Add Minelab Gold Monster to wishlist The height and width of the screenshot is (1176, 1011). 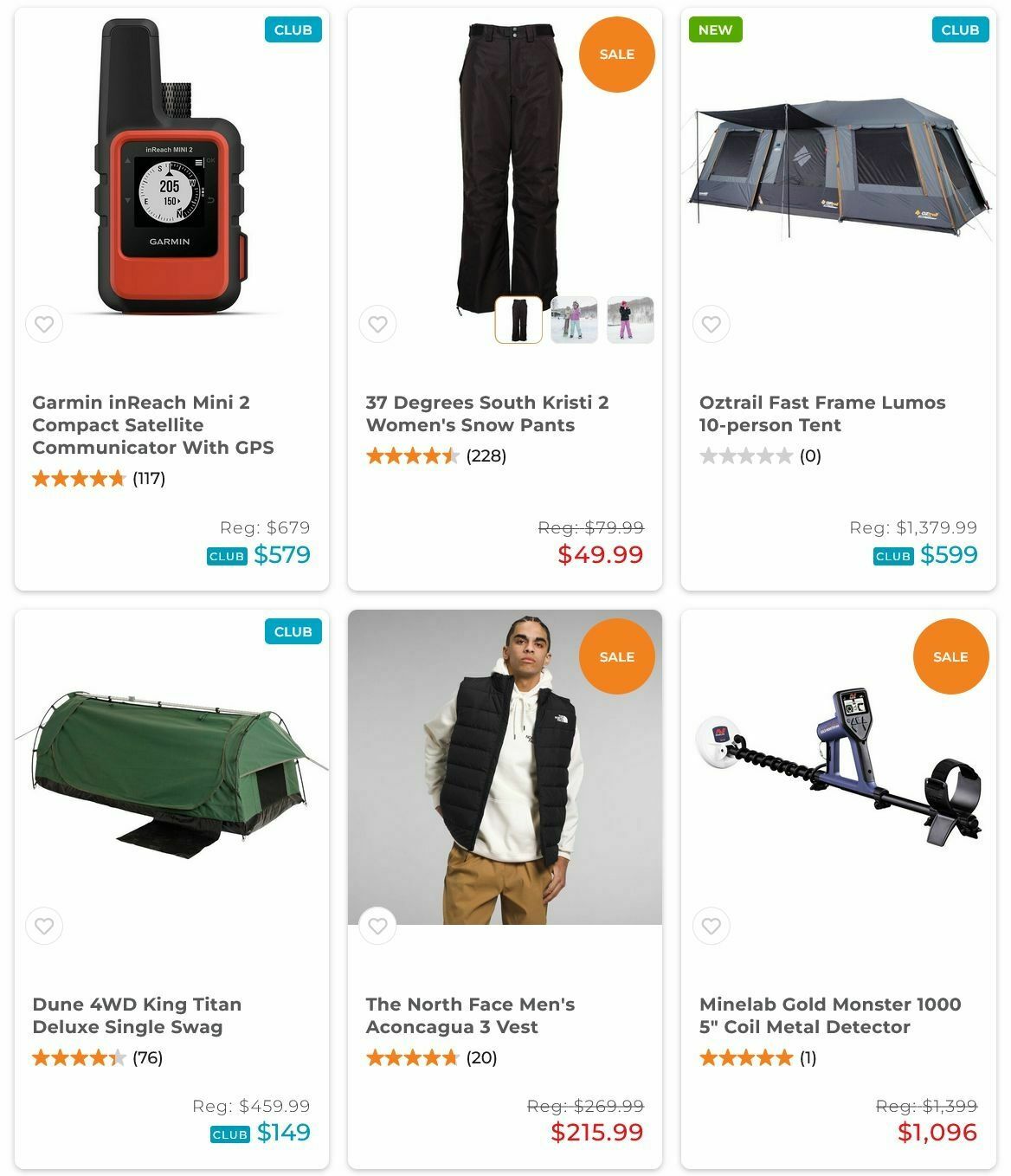(x=712, y=927)
